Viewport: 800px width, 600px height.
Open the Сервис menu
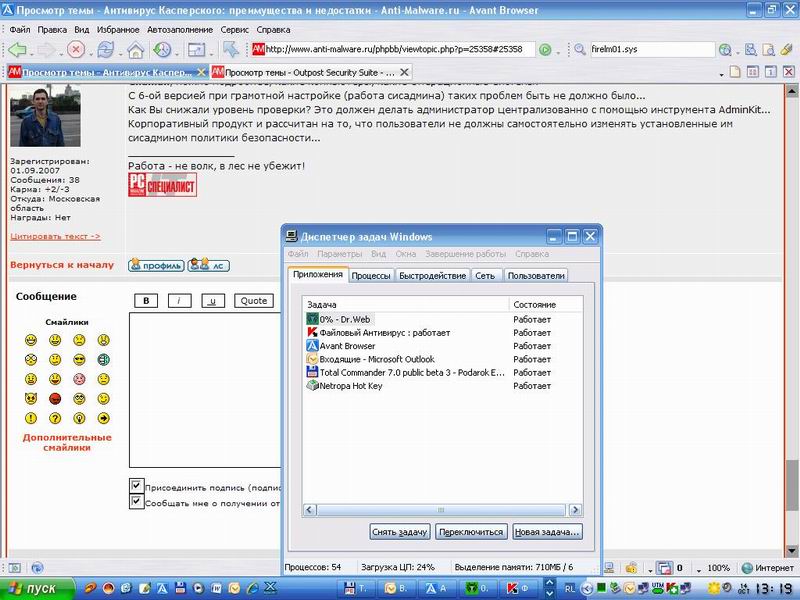(x=235, y=30)
